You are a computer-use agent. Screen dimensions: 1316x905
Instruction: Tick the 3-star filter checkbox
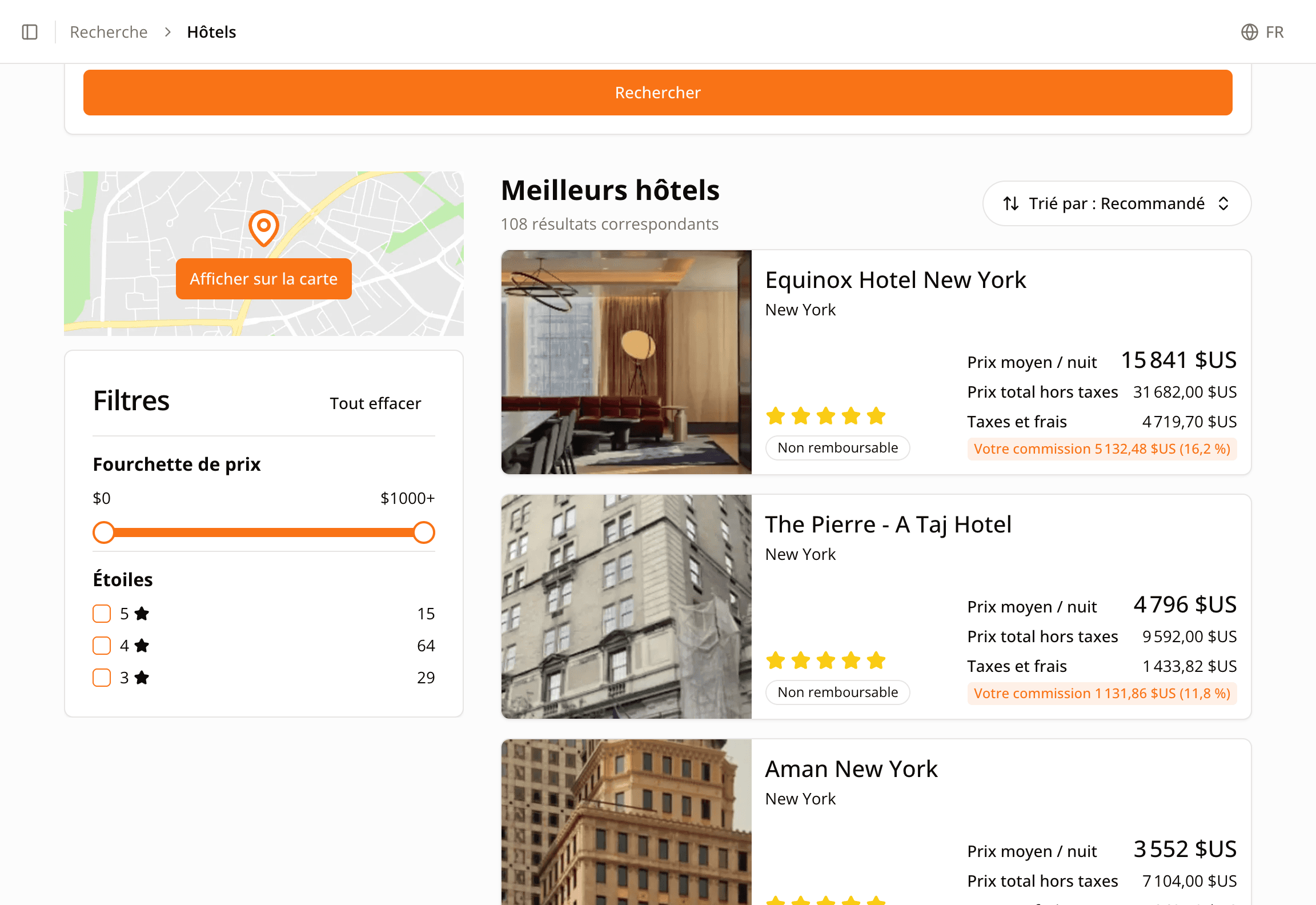coord(102,678)
